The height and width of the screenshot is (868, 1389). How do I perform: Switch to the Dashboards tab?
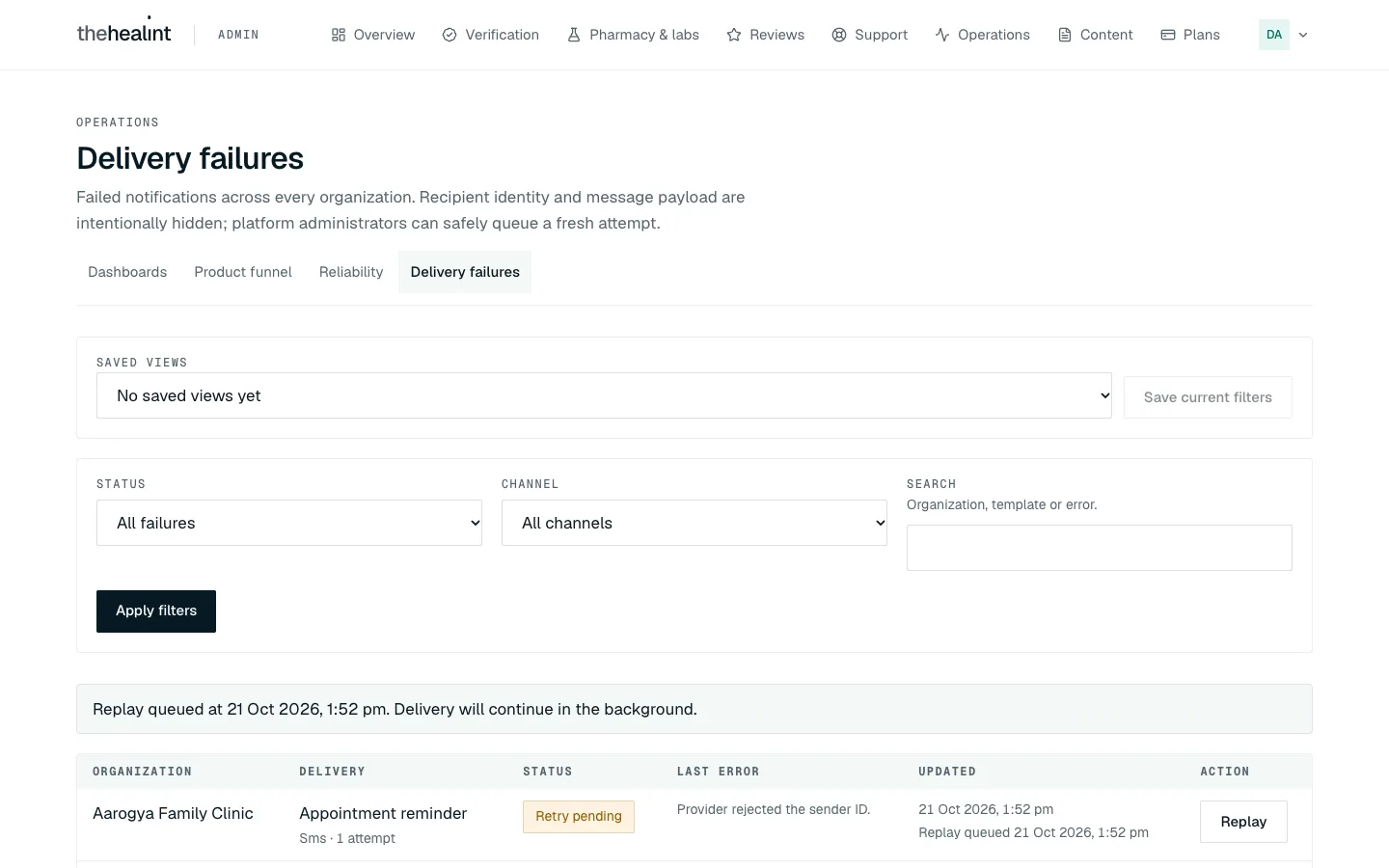point(127,272)
